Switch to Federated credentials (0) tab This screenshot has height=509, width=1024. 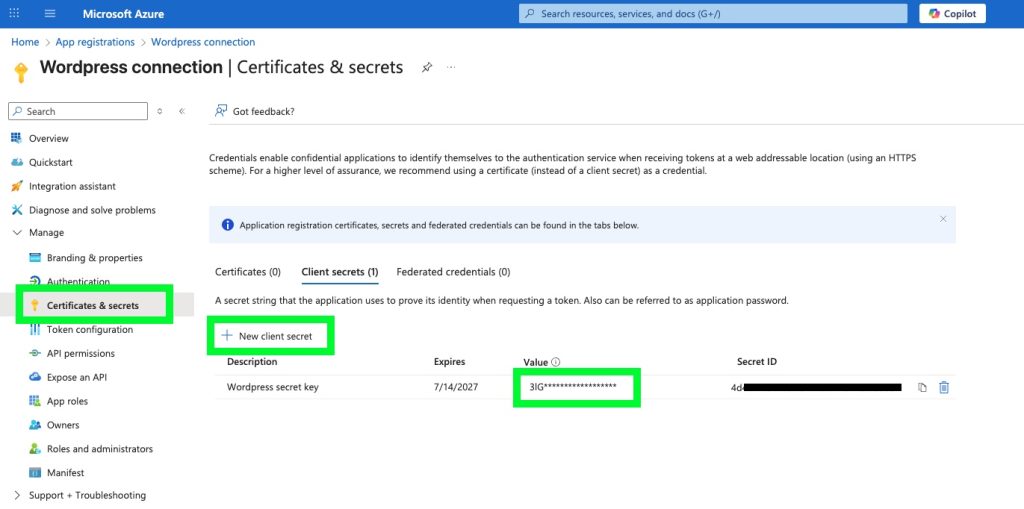tap(453, 272)
